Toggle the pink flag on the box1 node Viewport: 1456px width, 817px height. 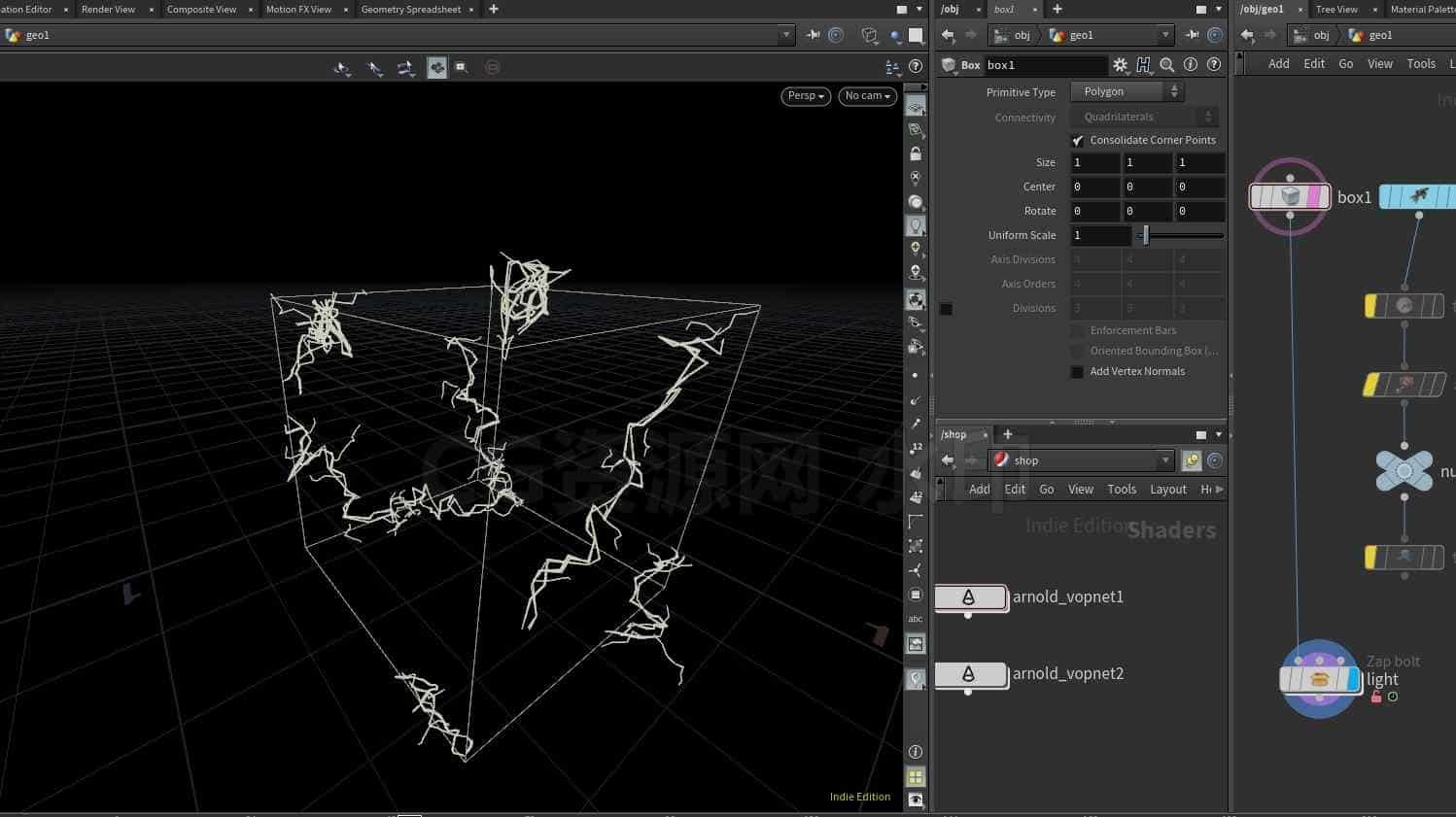1316,196
